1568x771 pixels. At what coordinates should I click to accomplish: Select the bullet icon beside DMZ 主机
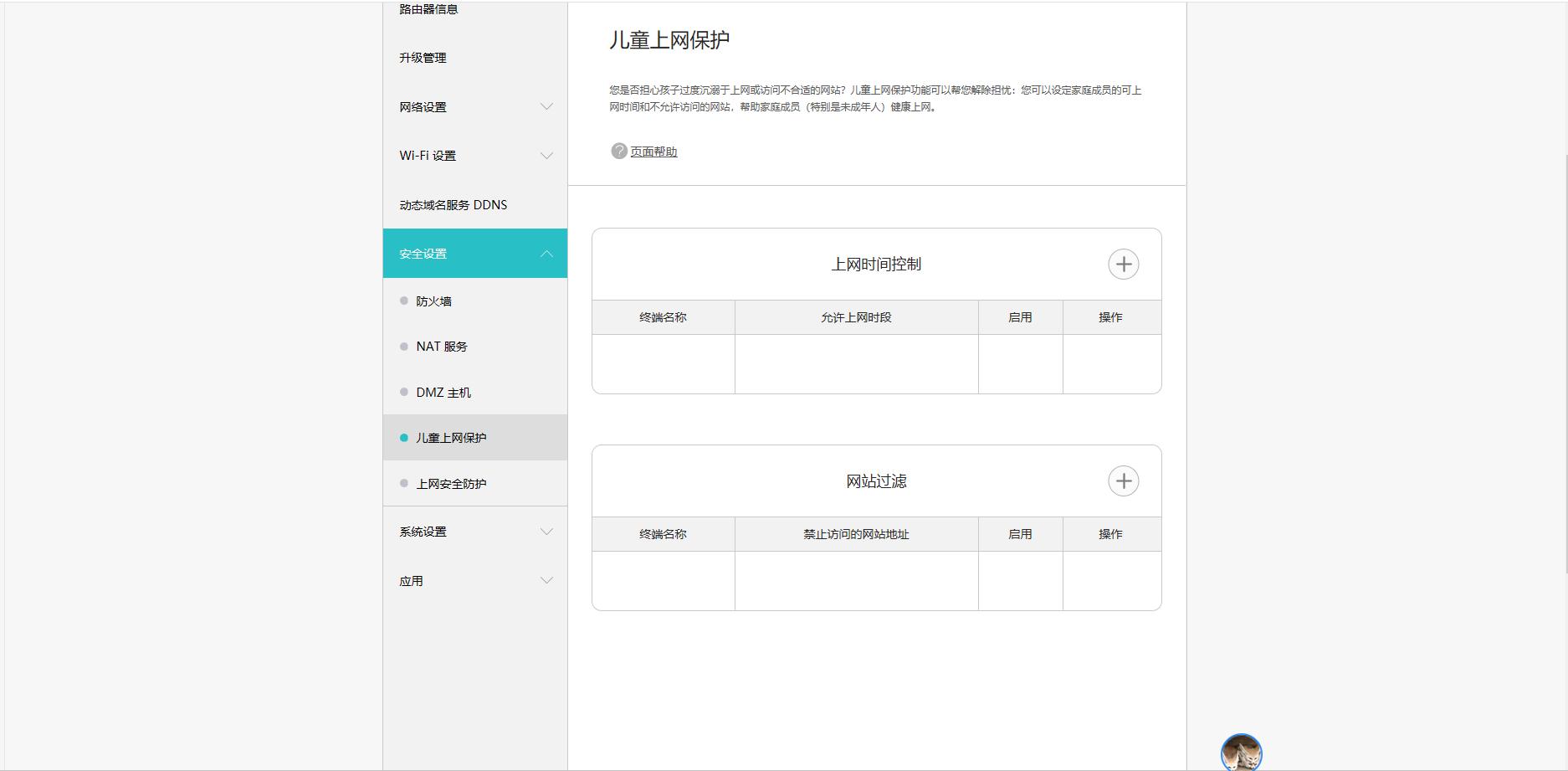click(x=402, y=392)
